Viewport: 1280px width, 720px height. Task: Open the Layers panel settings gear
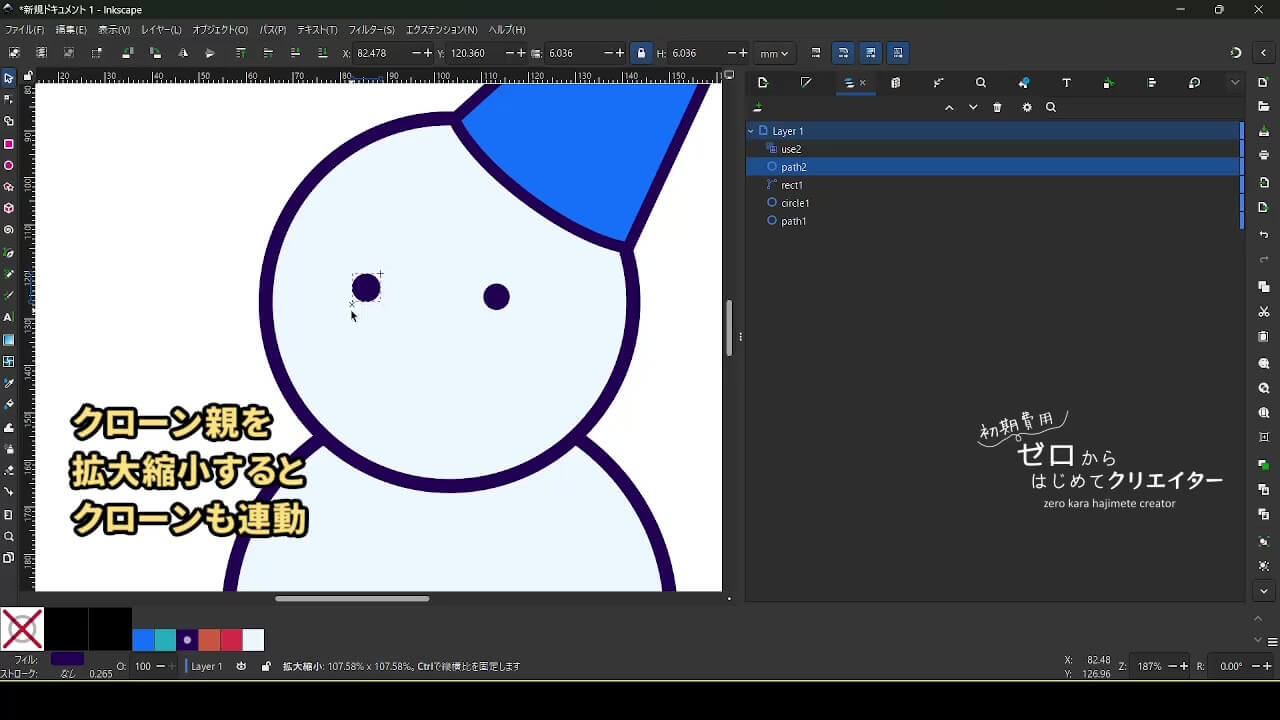click(1026, 108)
